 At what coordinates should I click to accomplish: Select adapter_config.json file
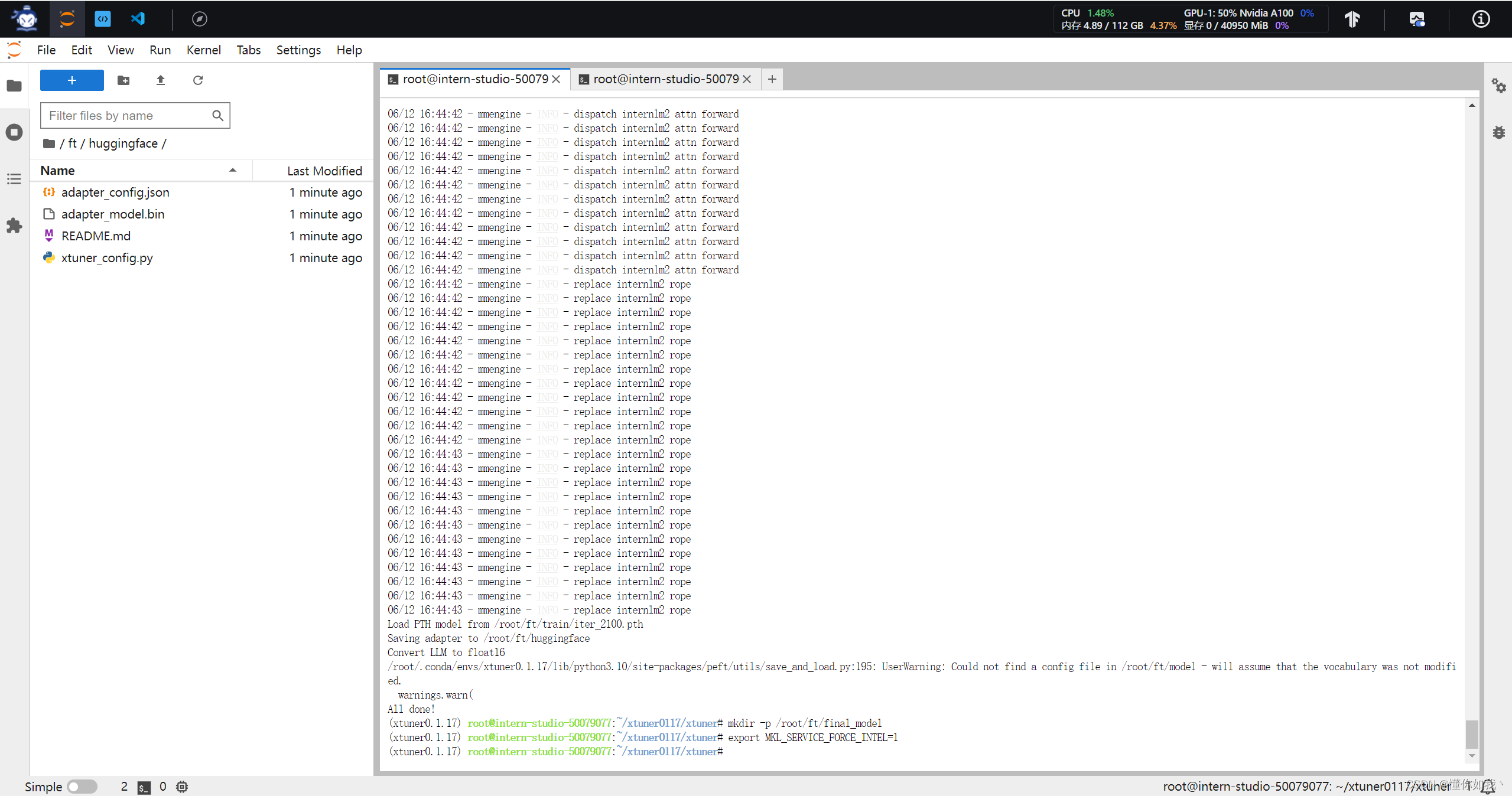202,193
